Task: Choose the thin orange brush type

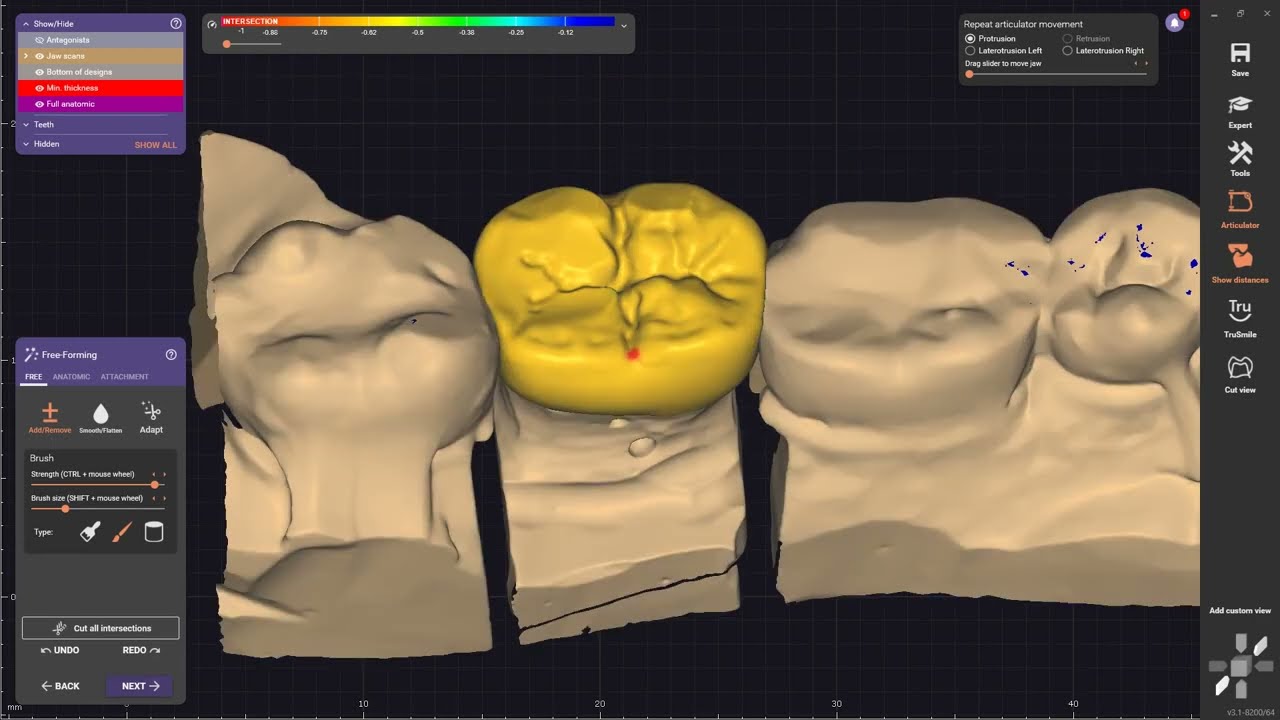Action: (x=122, y=532)
